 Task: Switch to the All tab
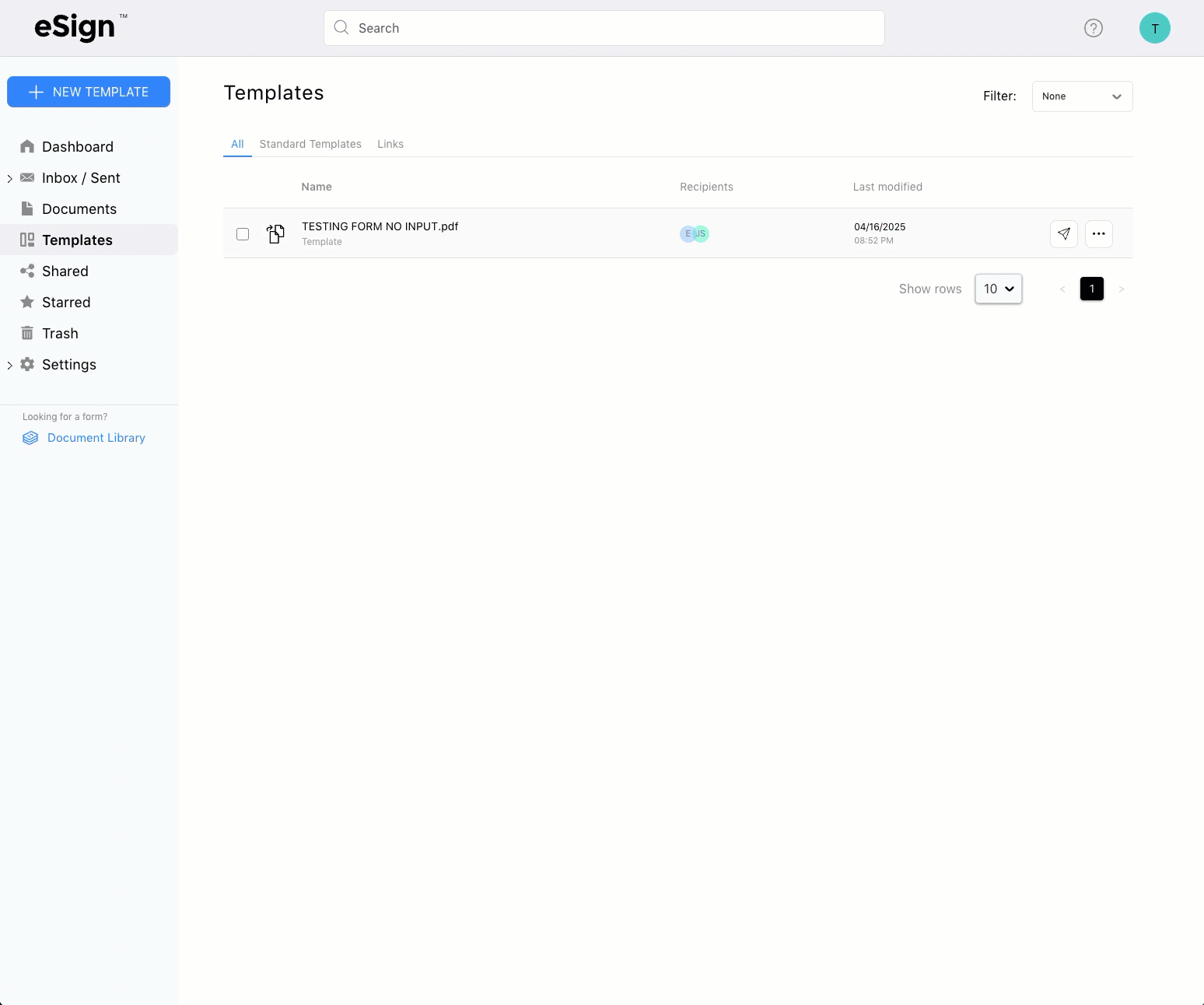click(x=237, y=144)
